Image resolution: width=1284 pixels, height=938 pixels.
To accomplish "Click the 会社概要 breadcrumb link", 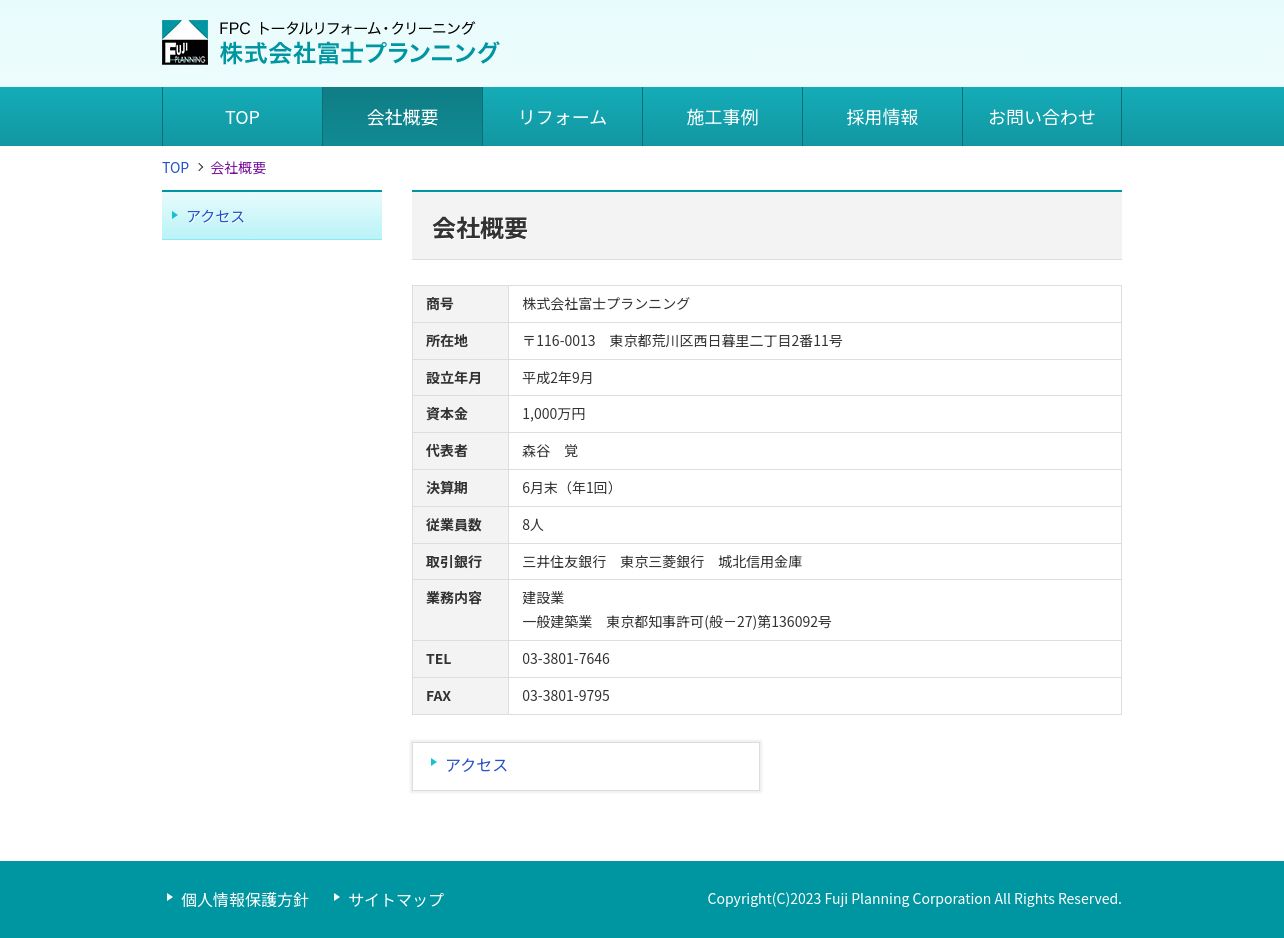I will pos(238,168).
